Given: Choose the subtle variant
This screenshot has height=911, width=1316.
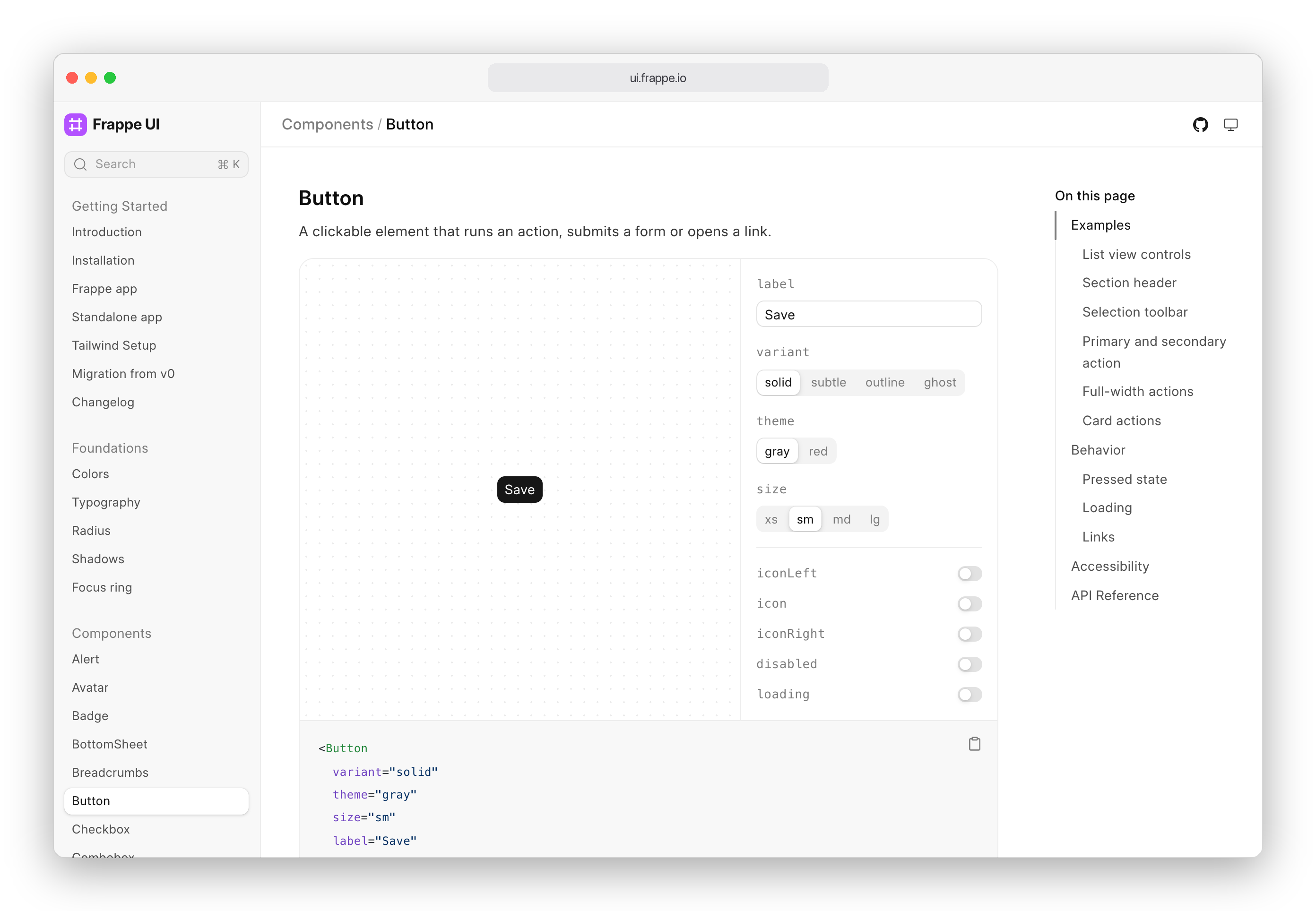Looking at the screenshot, I should click(828, 382).
